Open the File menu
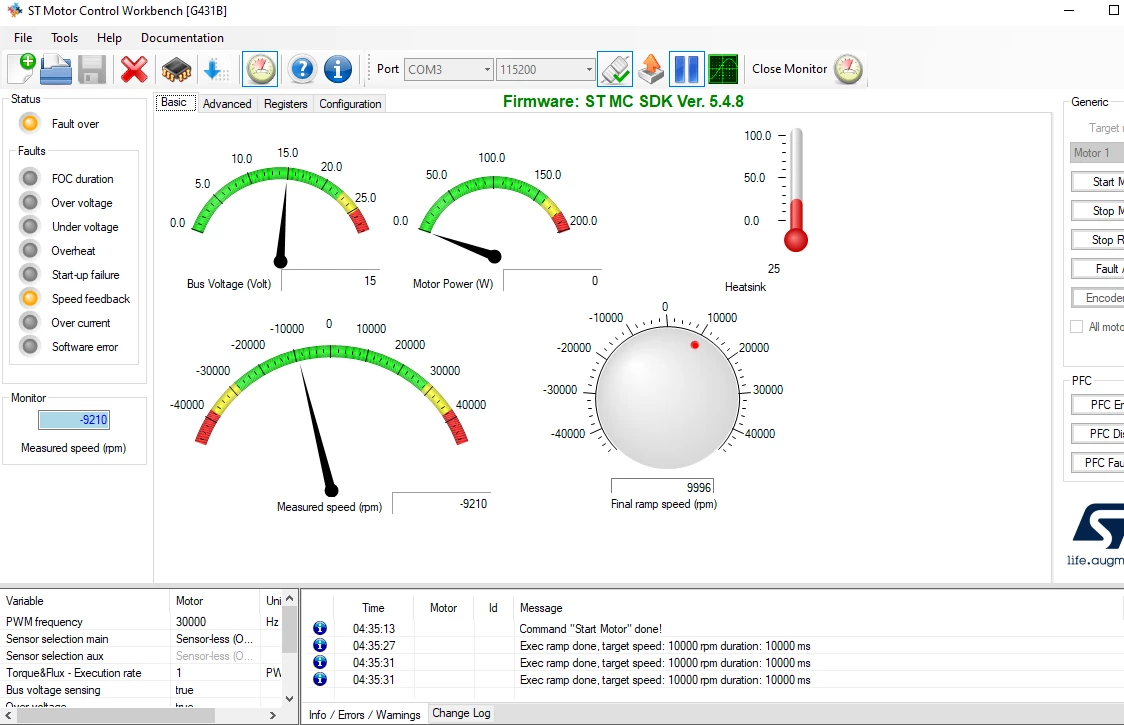The image size is (1124, 725). (23, 38)
